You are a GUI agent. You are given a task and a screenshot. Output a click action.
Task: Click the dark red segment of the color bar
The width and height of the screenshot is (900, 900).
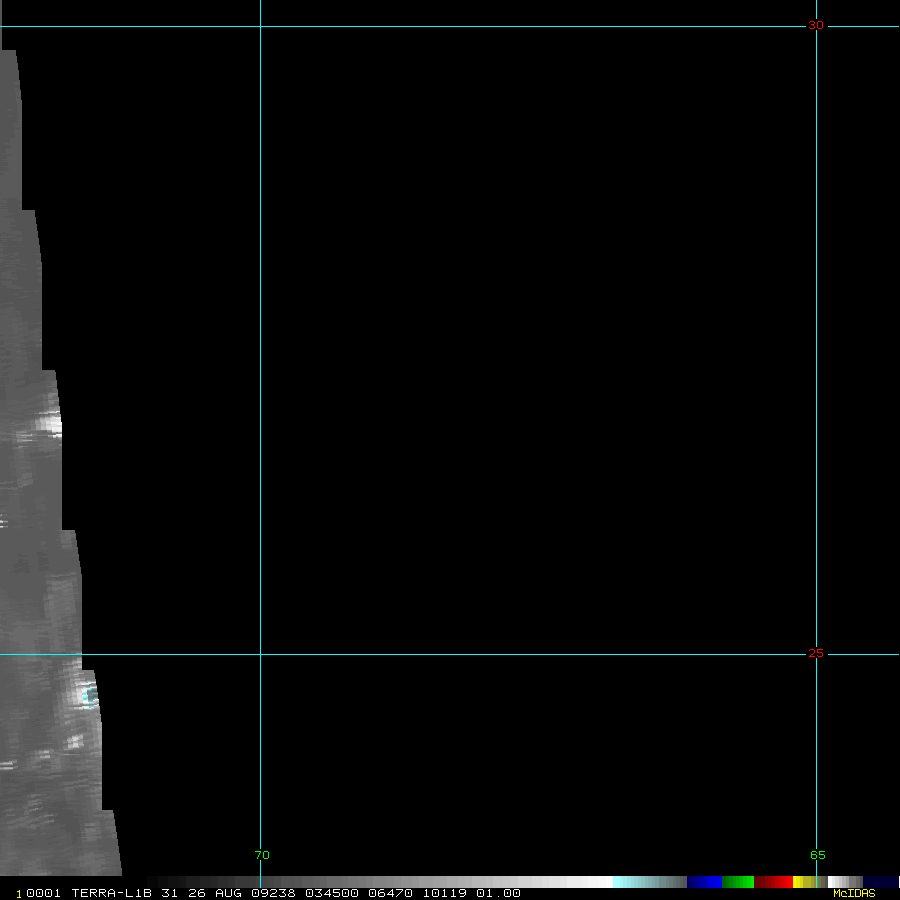(x=773, y=882)
